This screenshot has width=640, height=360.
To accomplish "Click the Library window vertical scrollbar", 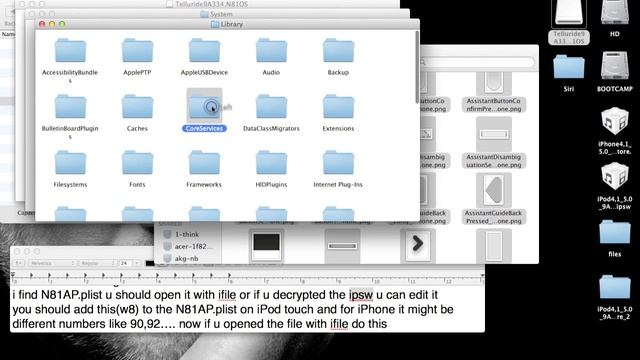I will click(x=417, y=67).
